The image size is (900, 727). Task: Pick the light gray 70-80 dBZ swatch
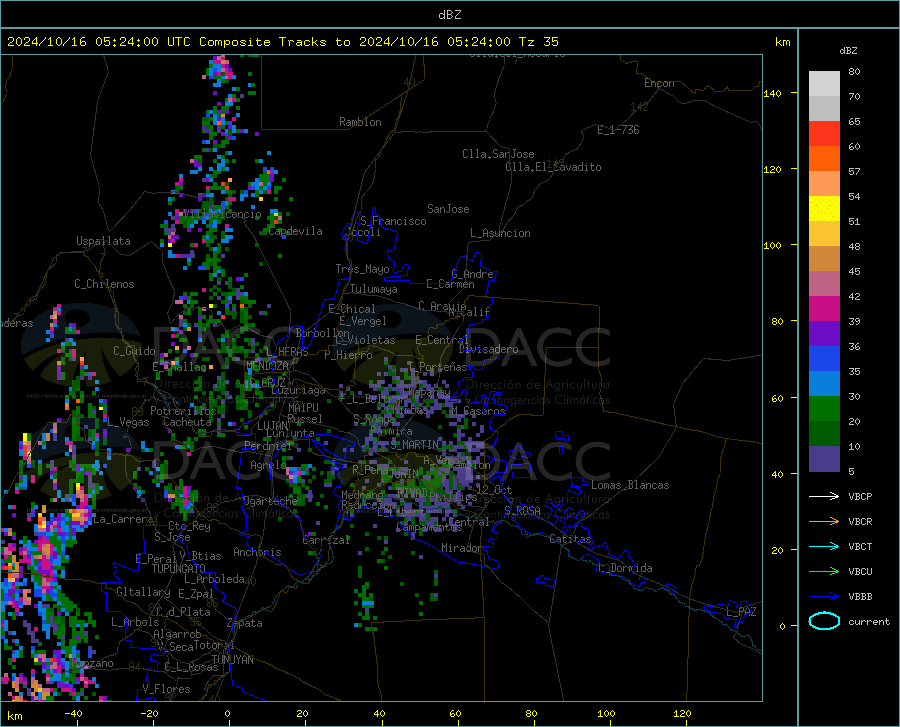[x=824, y=84]
